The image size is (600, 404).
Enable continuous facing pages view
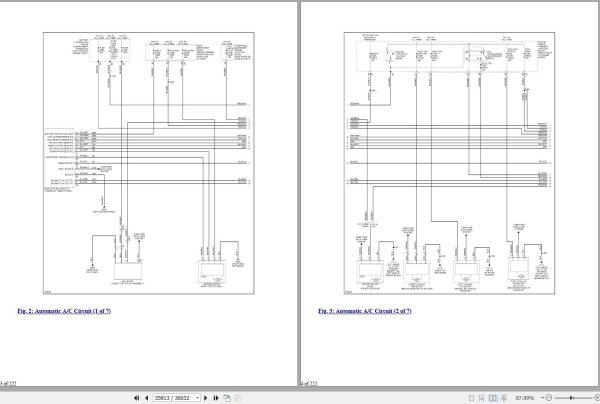(x=504, y=398)
